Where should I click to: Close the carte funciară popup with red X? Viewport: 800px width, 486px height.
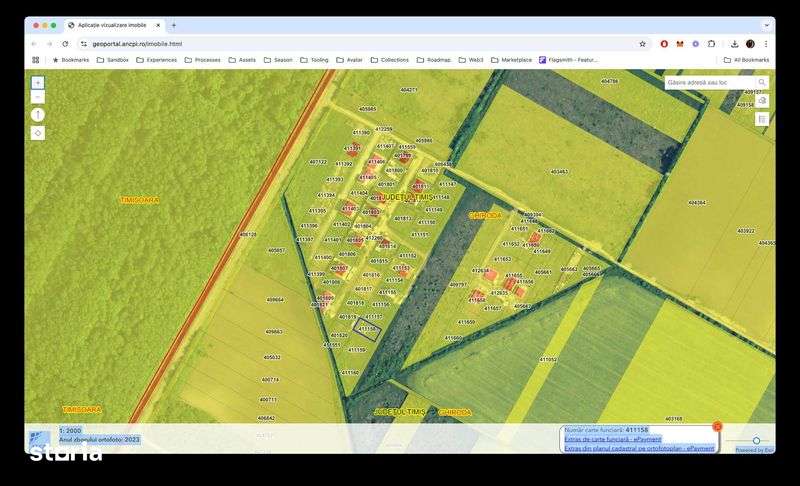tap(717, 426)
